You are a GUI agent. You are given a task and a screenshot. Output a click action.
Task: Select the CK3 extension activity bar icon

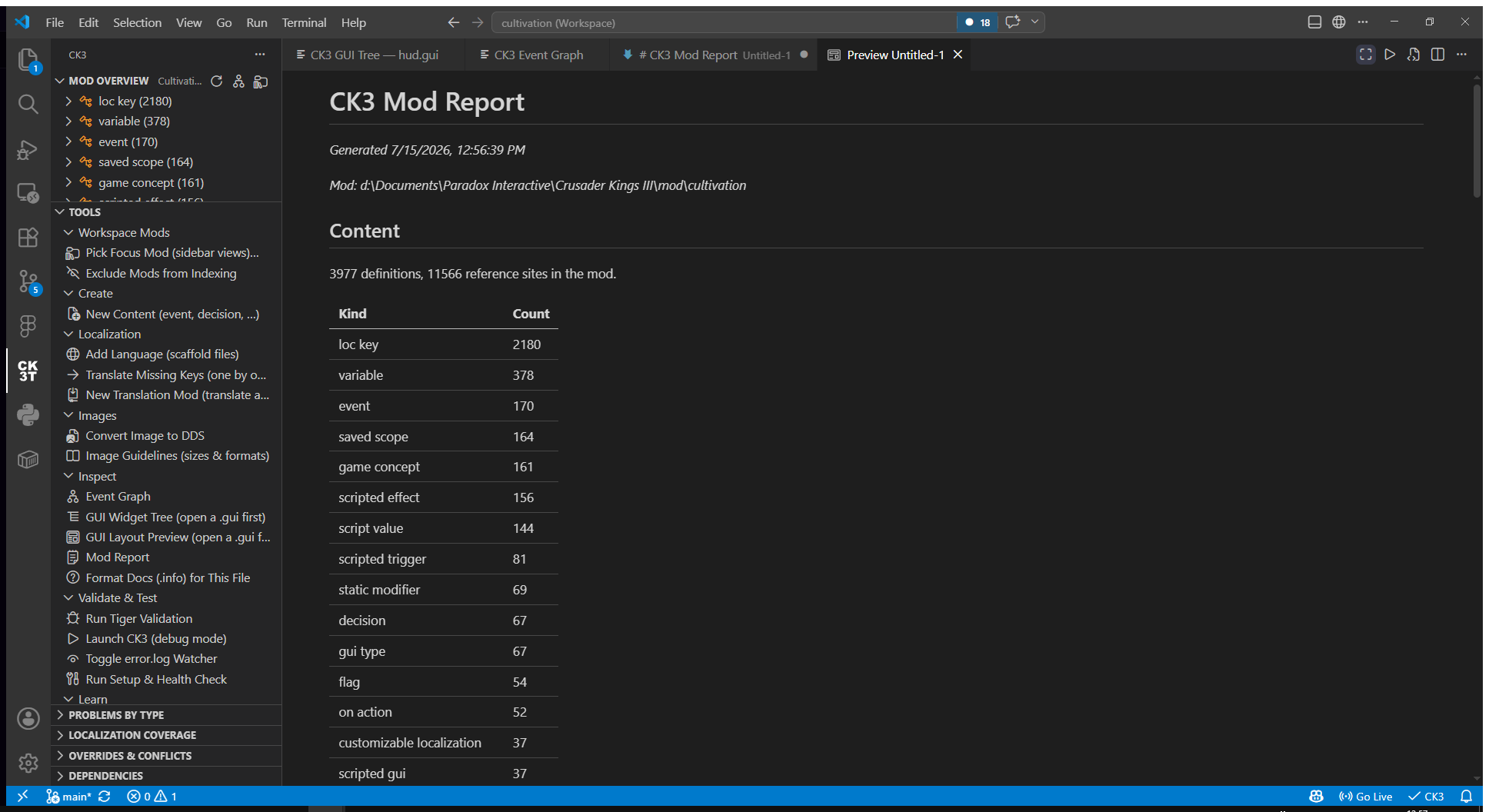(28, 371)
